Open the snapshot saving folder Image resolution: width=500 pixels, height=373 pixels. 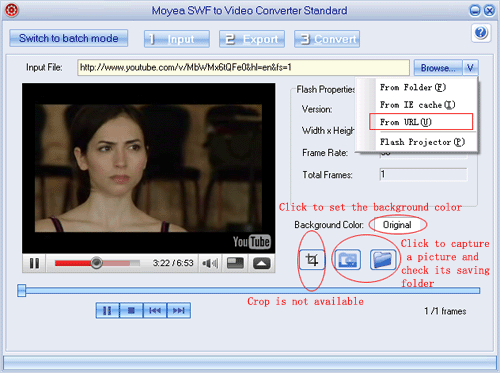point(383,259)
